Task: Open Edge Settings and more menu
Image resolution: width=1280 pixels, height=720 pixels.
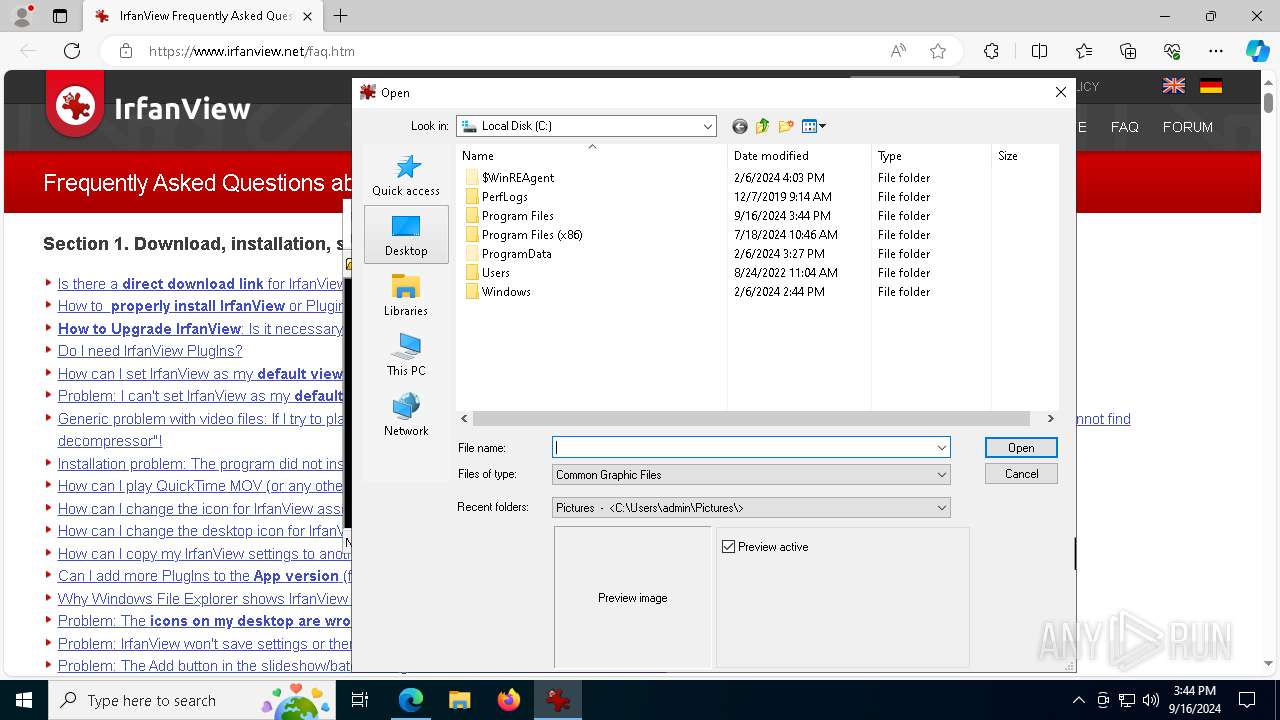Action: pyautogui.click(x=1216, y=51)
